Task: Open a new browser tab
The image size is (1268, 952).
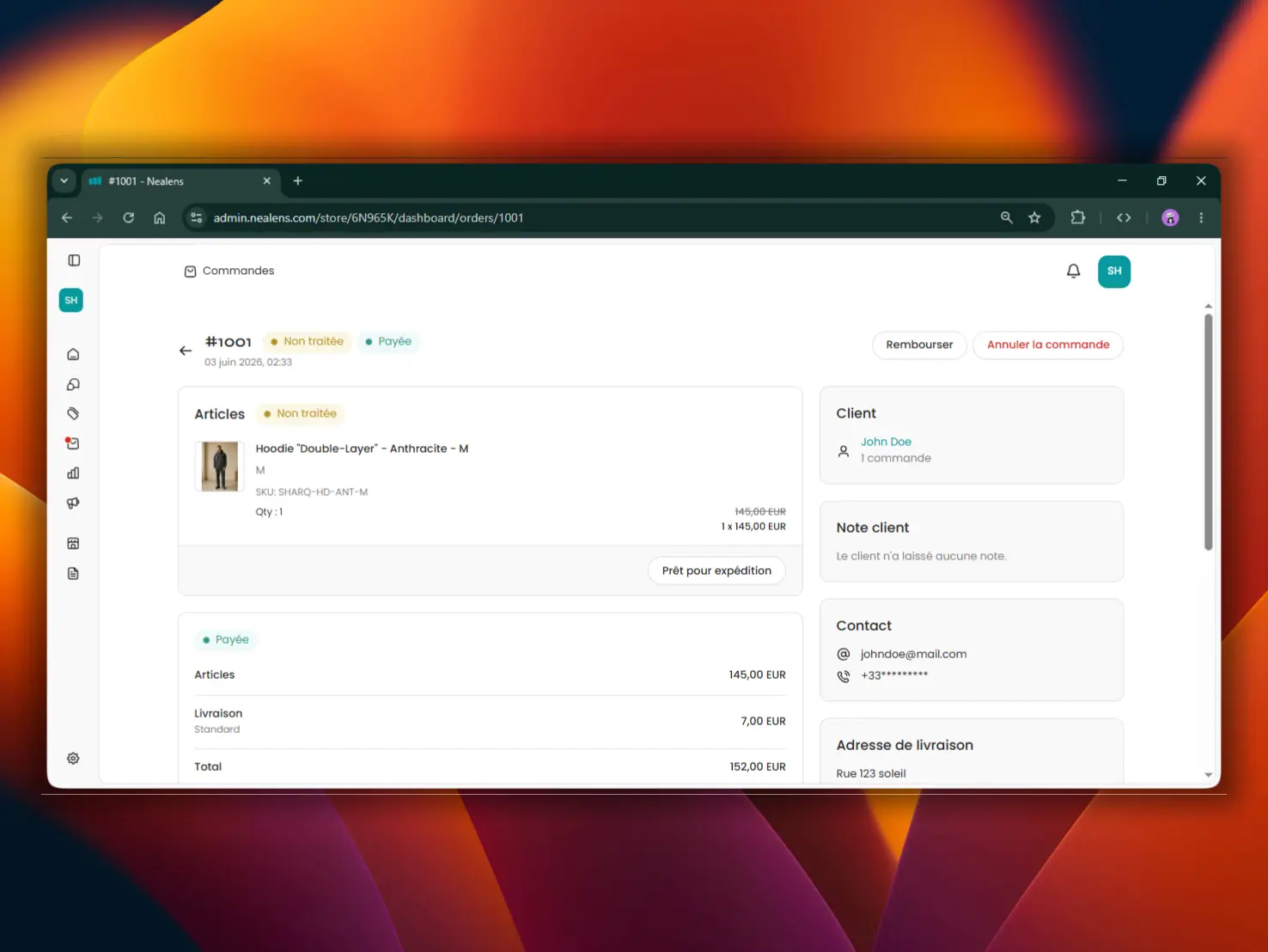Action: click(x=297, y=181)
